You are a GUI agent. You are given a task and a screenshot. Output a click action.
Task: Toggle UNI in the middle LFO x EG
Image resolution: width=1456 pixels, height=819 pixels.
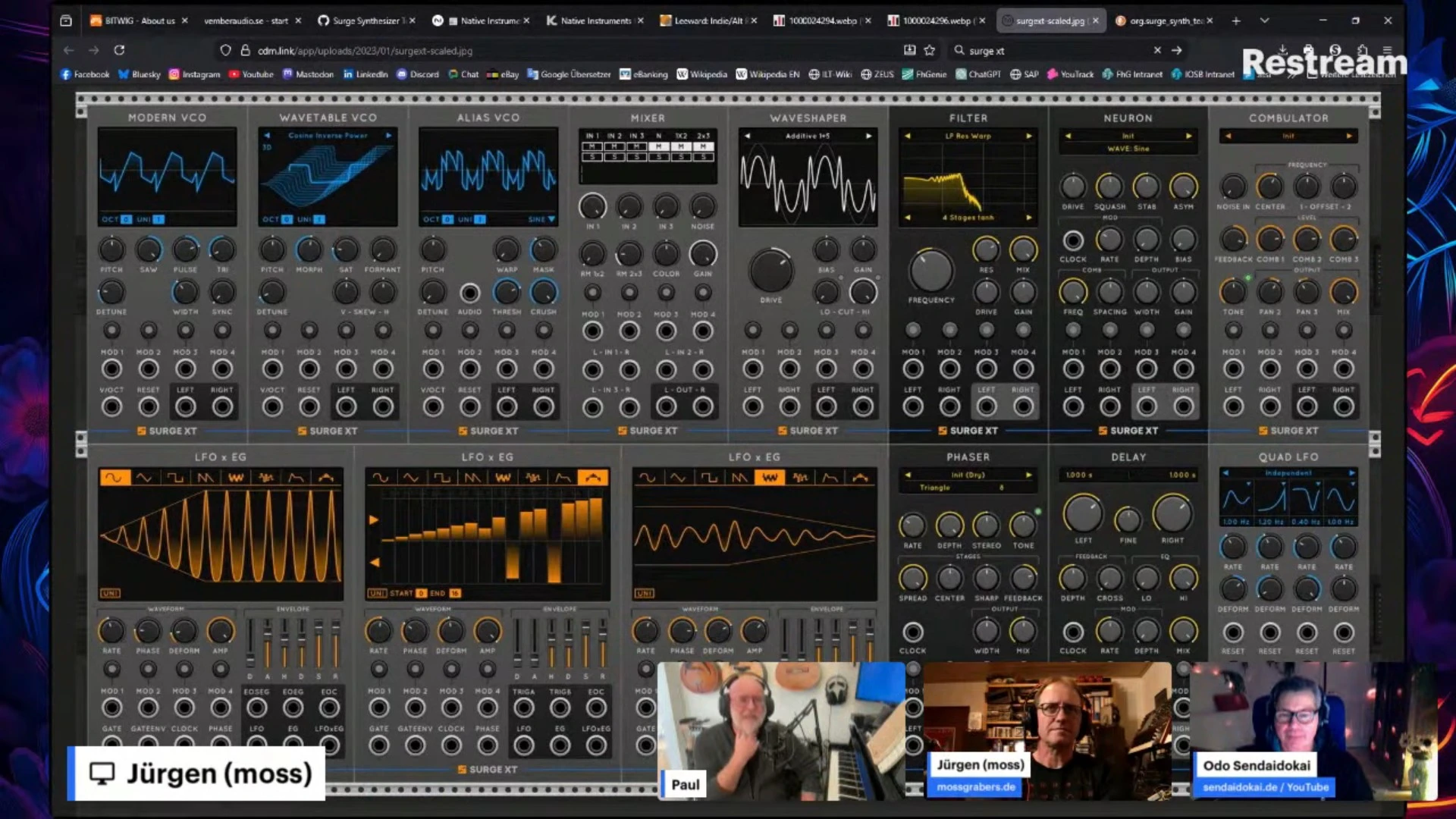point(377,593)
